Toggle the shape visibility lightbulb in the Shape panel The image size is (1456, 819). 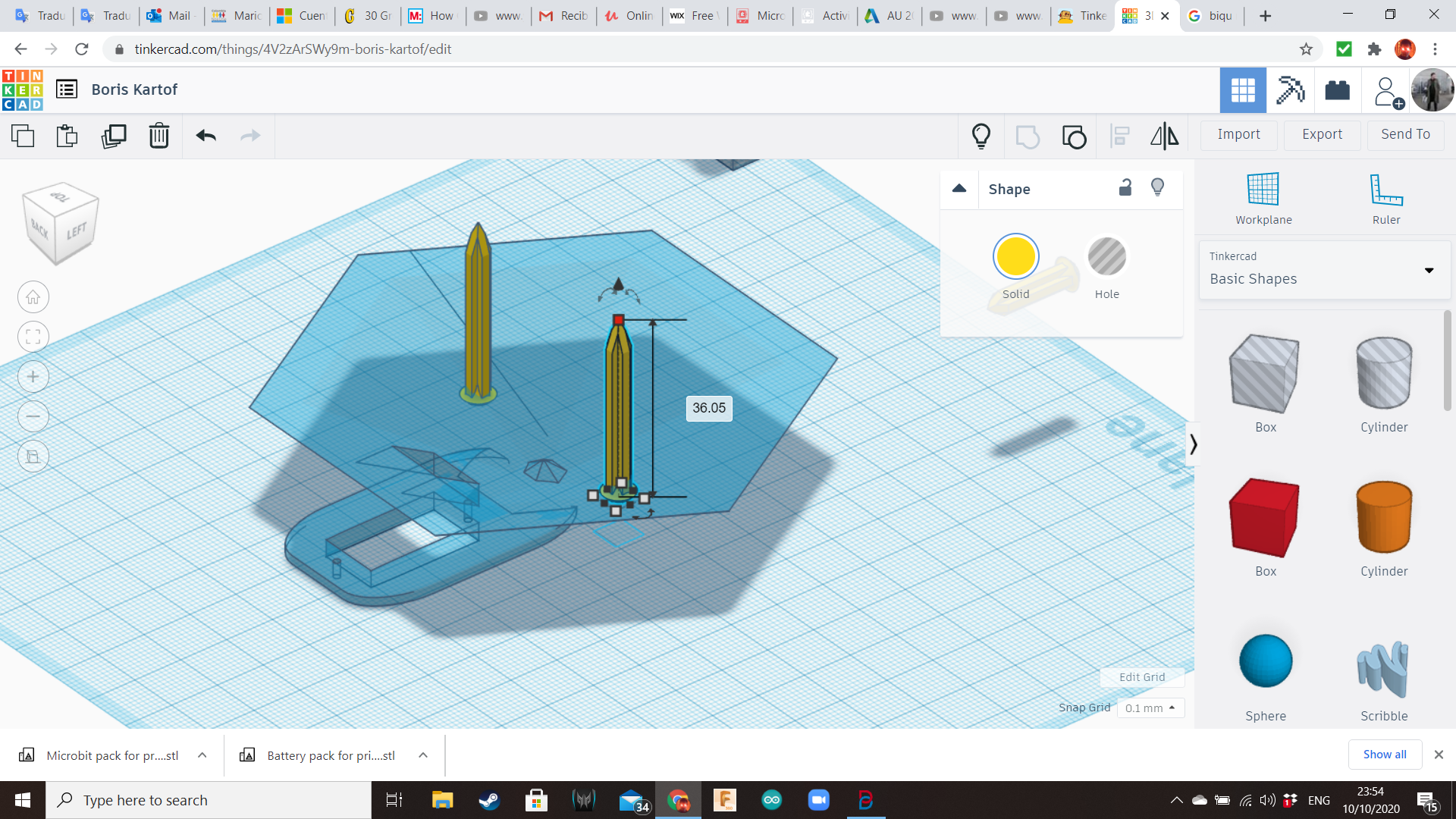coord(1157,188)
